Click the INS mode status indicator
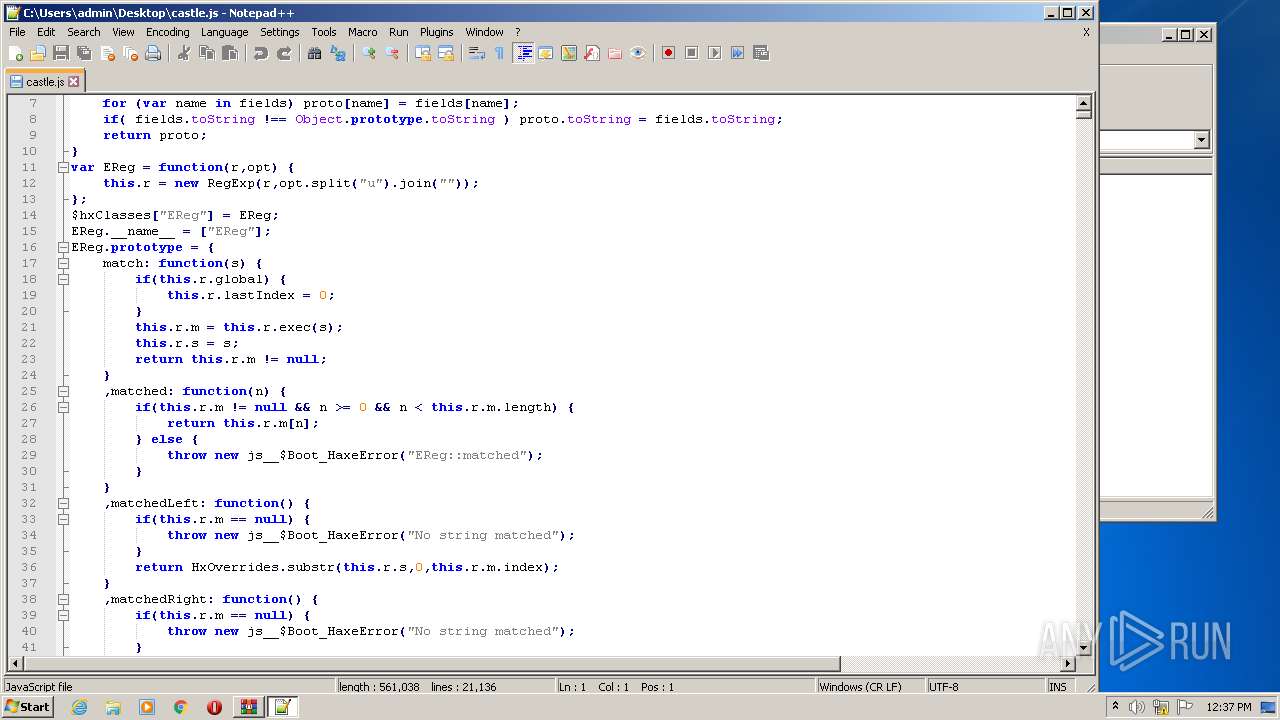1280x720 pixels. click(1057, 687)
